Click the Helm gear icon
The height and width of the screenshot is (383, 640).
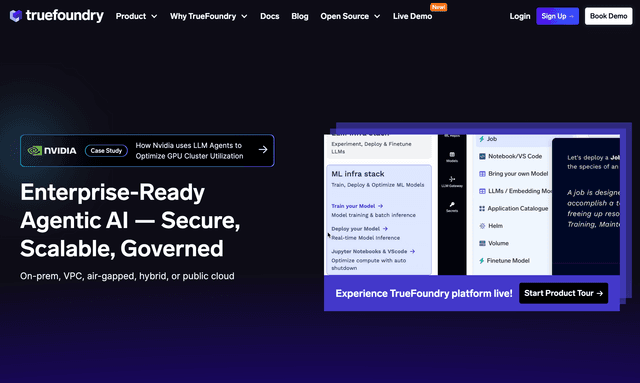click(x=482, y=226)
